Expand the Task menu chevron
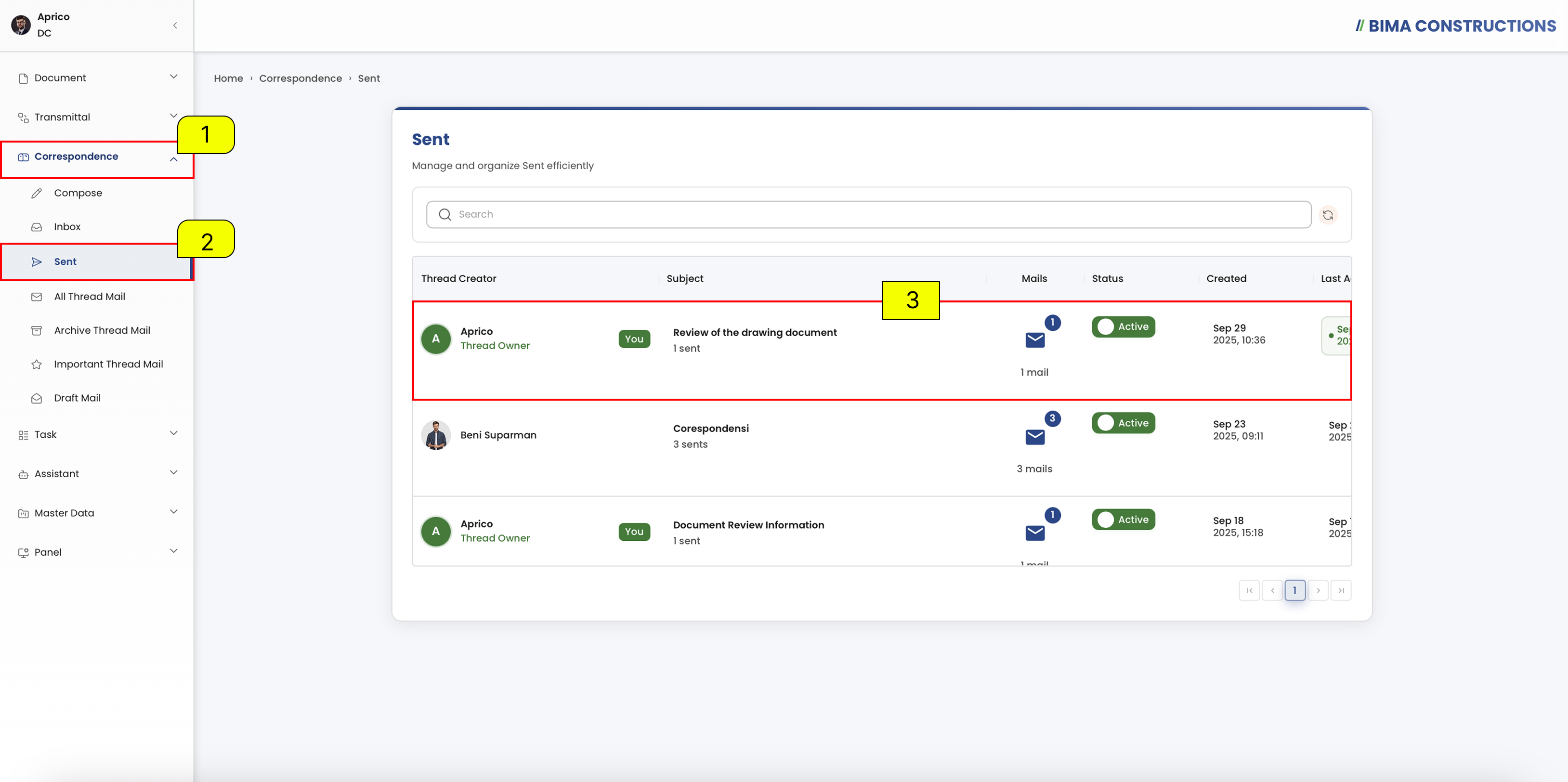This screenshot has height=782, width=1568. tap(173, 433)
